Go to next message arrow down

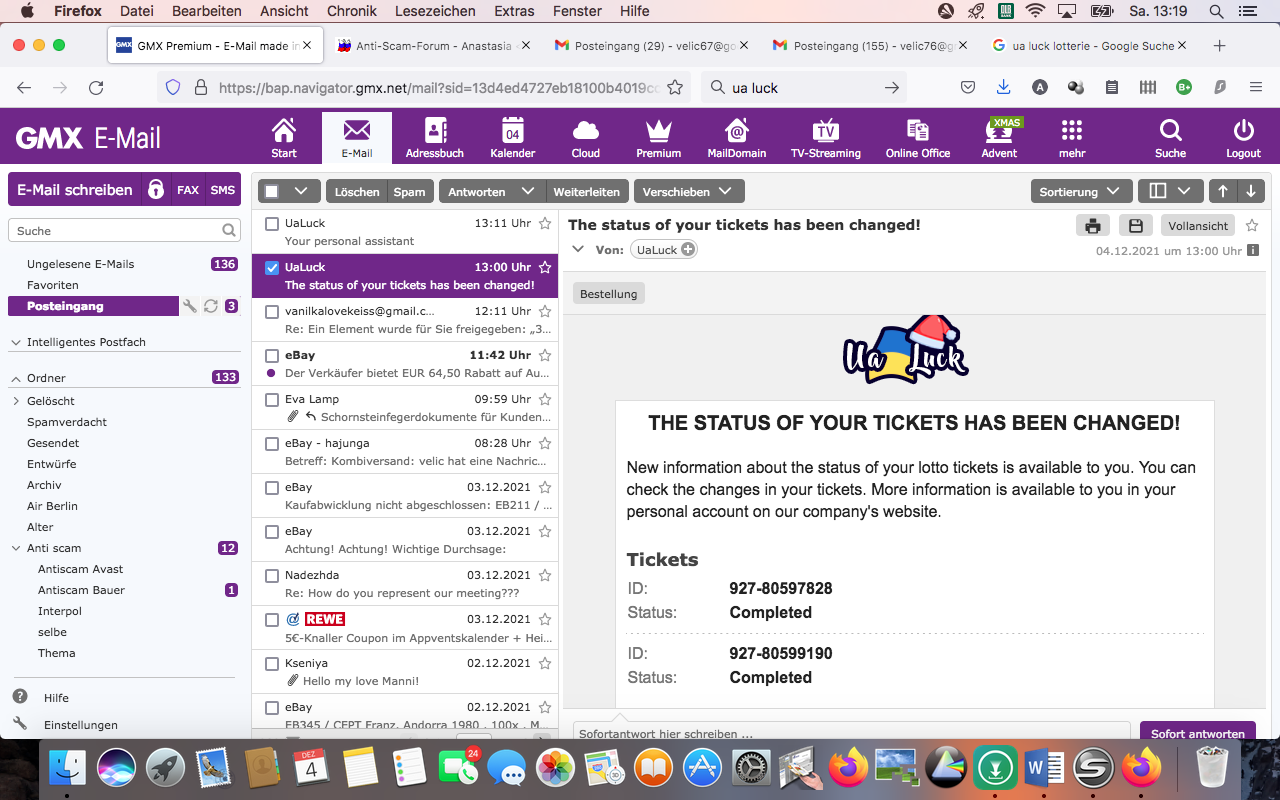pyautogui.click(x=1250, y=191)
